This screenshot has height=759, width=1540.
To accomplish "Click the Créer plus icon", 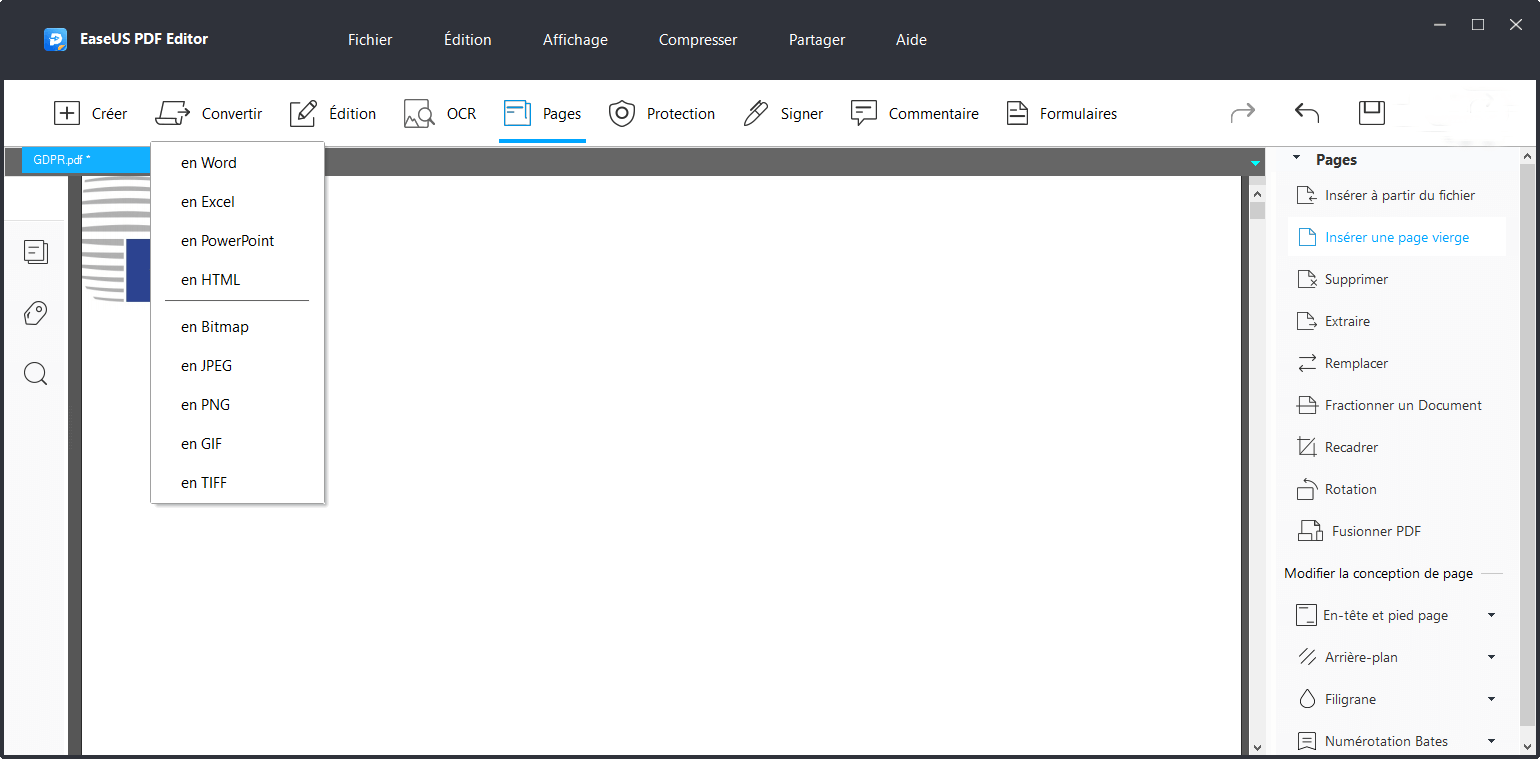I will [67, 113].
